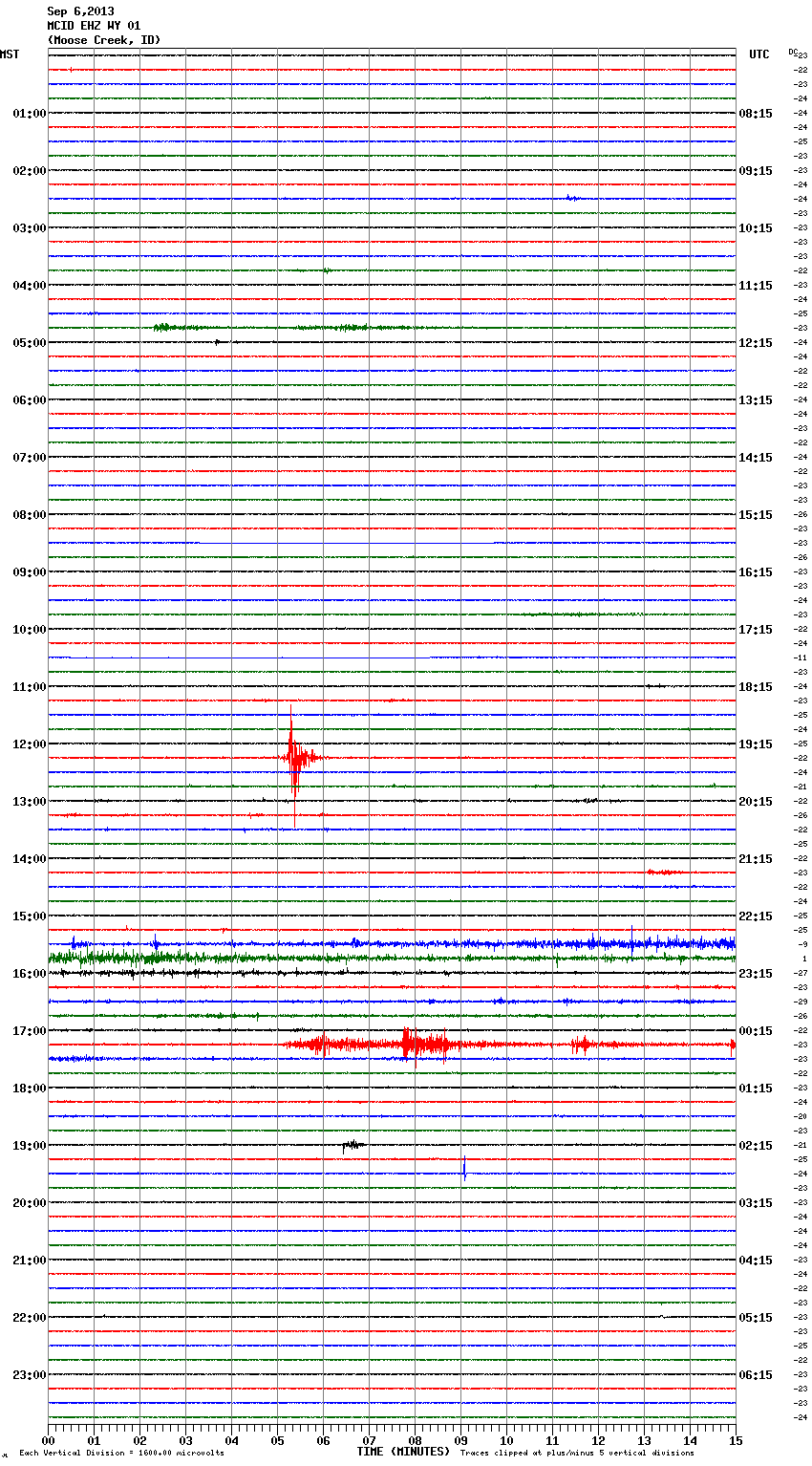Select the 14:00 MST time label
812x1466 pixels.
point(29,858)
